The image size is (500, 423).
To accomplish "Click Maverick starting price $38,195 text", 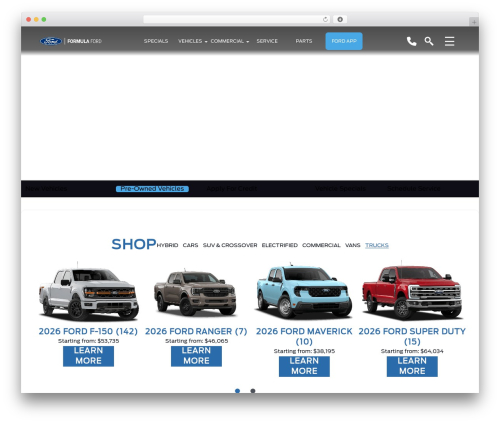I will 304,351.
